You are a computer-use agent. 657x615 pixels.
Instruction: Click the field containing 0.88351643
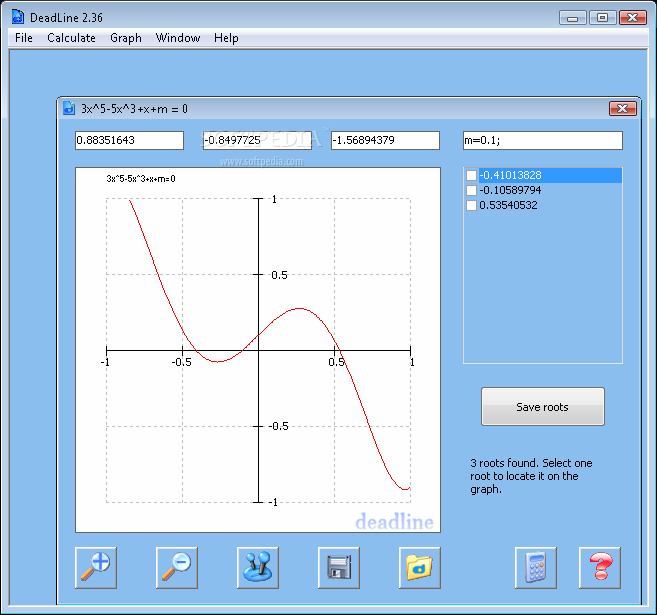pos(129,140)
